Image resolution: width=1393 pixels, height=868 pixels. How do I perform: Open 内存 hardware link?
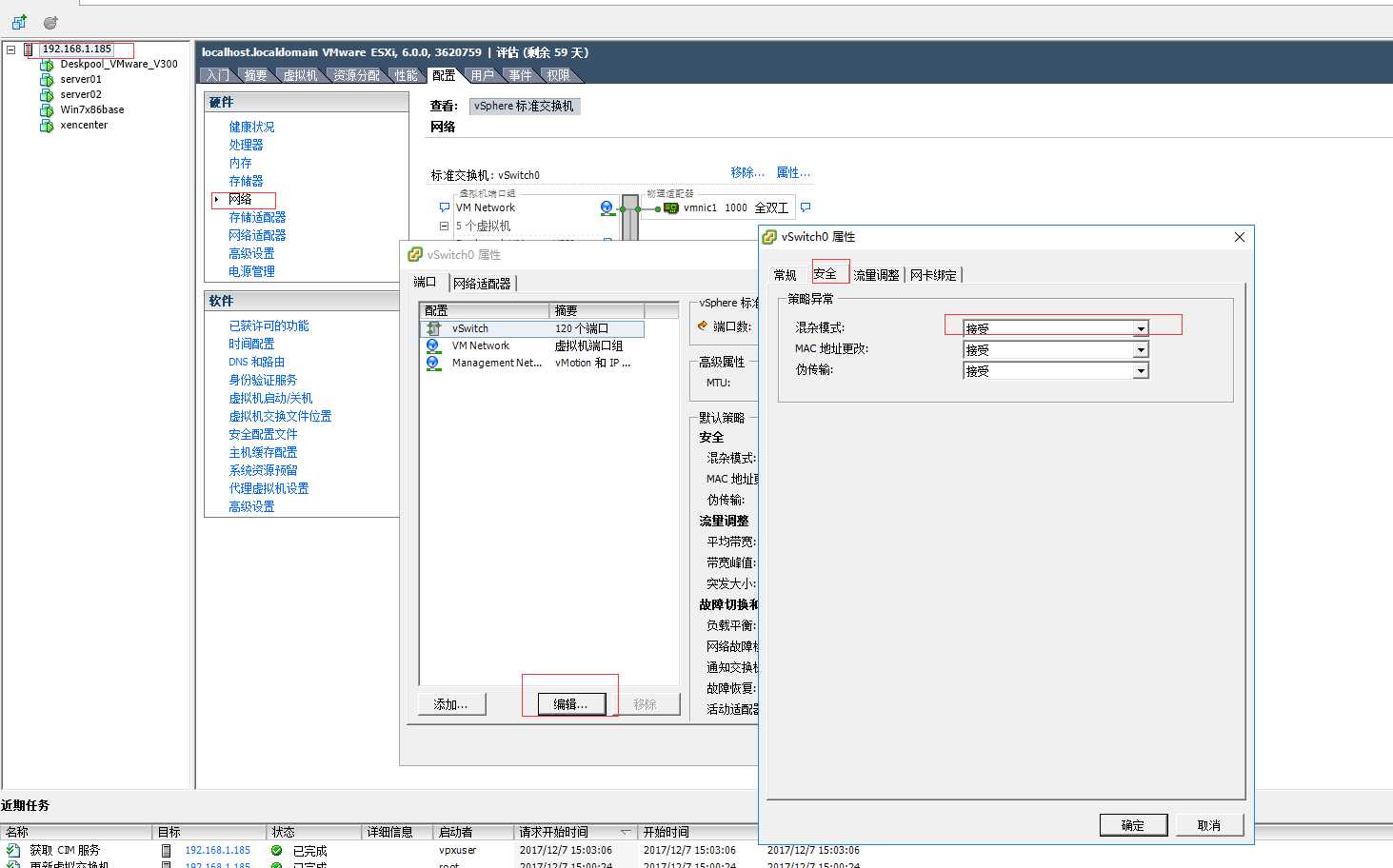click(240, 163)
